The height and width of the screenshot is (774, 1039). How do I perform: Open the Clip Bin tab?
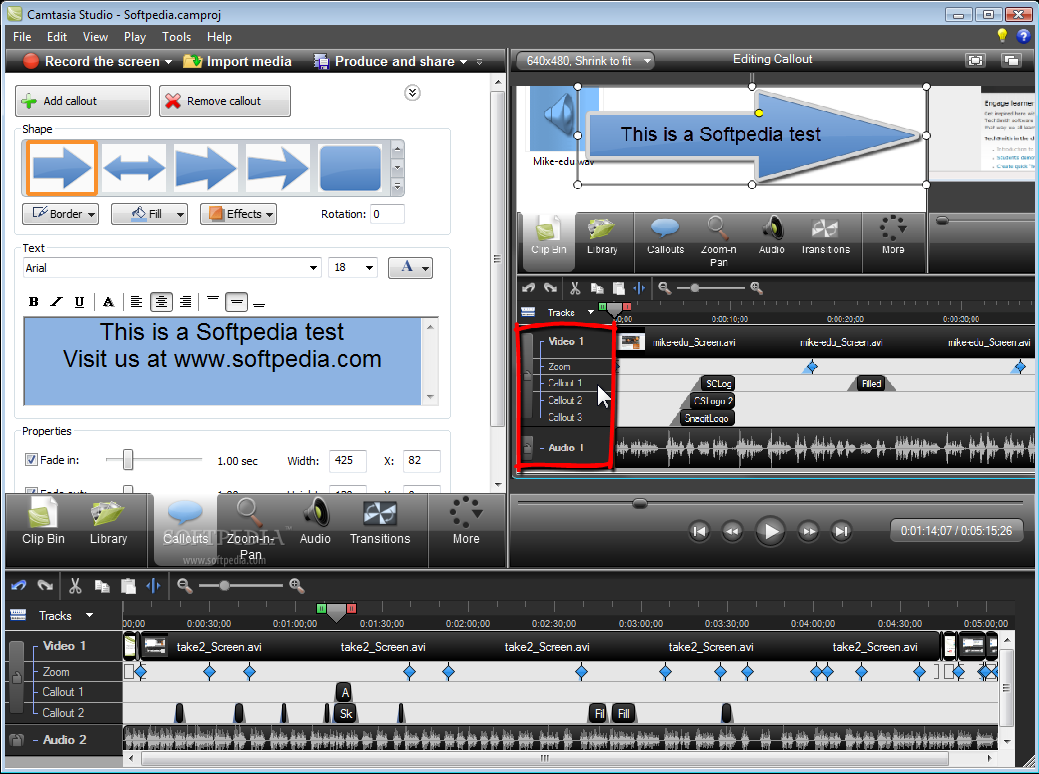43,524
